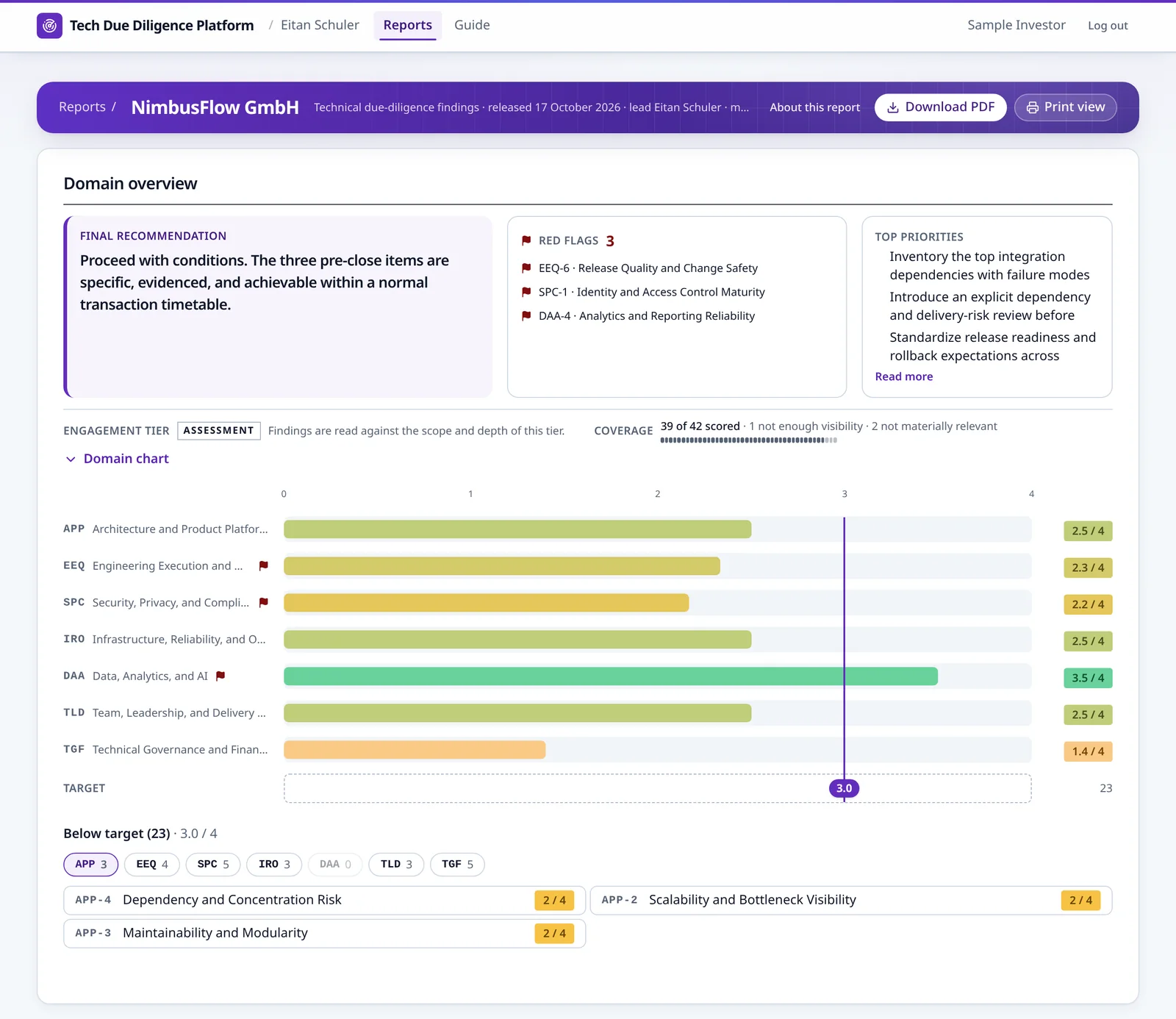The width and height of the screenshot is (1176, 1019).
Task: Click the 2.5 / 4 score badge for TLD
Action: (1088, 715)
